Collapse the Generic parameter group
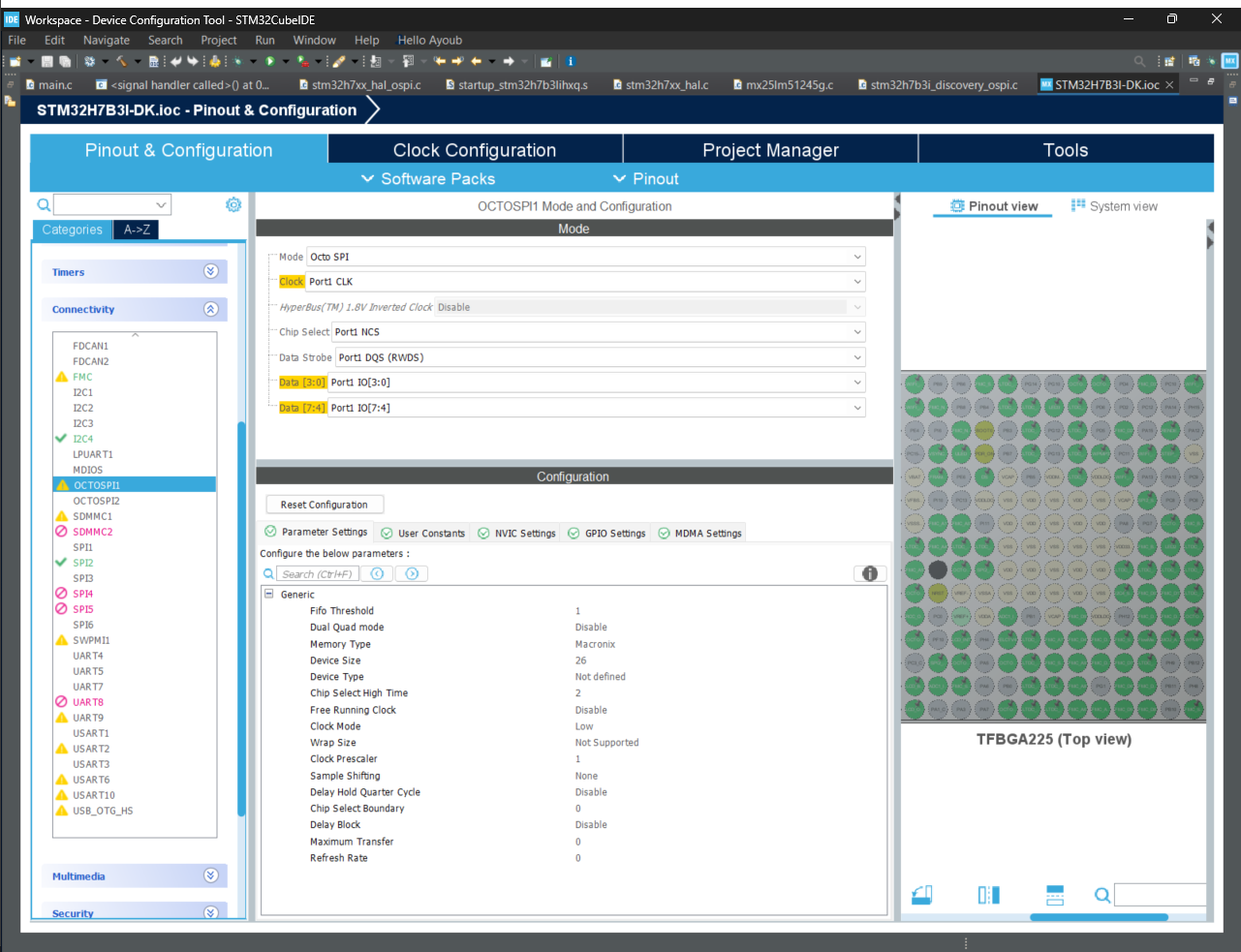Viewport: 1241px width, 952px height. click(x=269, y=594)
